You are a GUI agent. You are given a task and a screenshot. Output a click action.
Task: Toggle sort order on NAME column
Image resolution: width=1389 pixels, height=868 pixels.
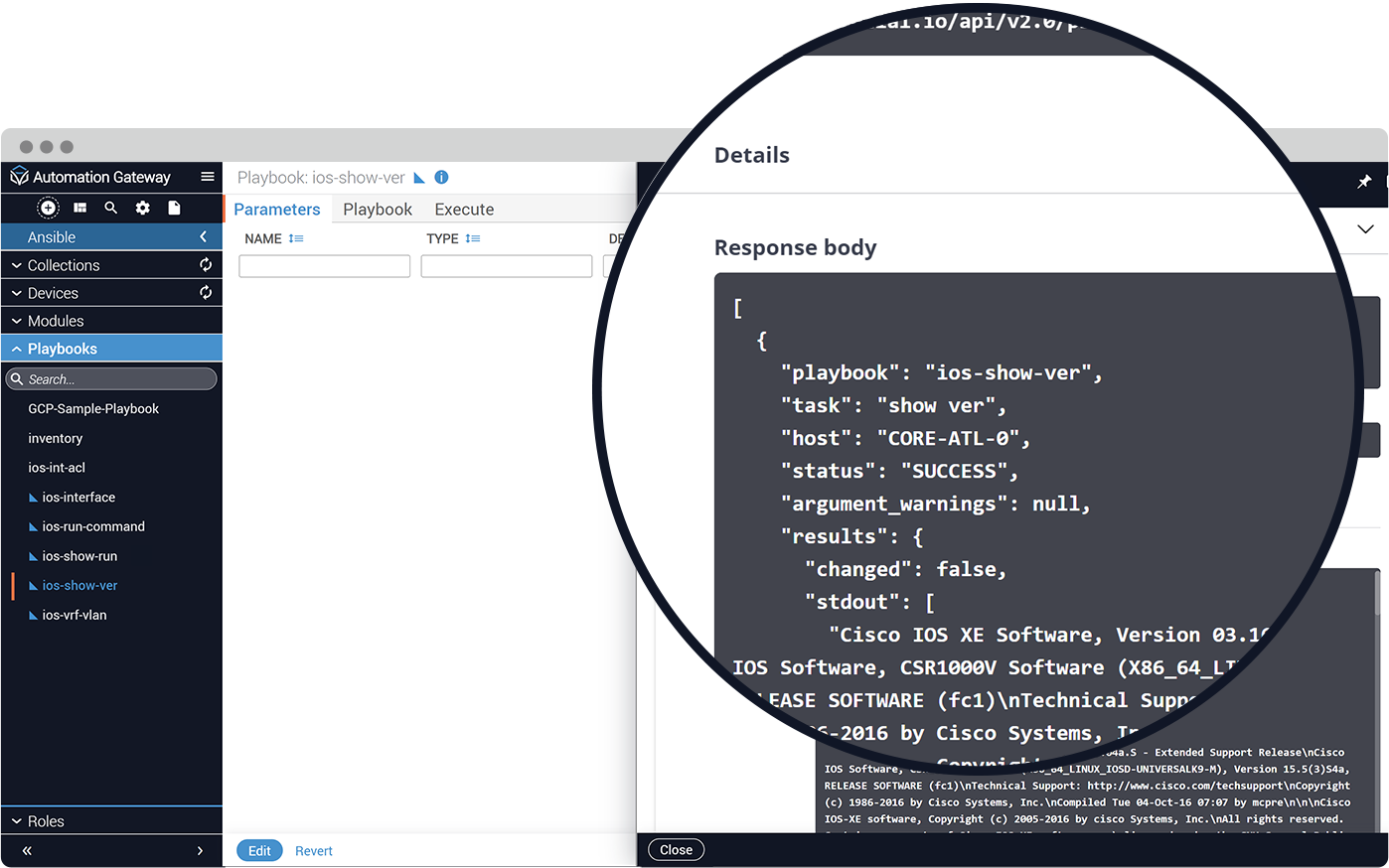click(296, 239)
